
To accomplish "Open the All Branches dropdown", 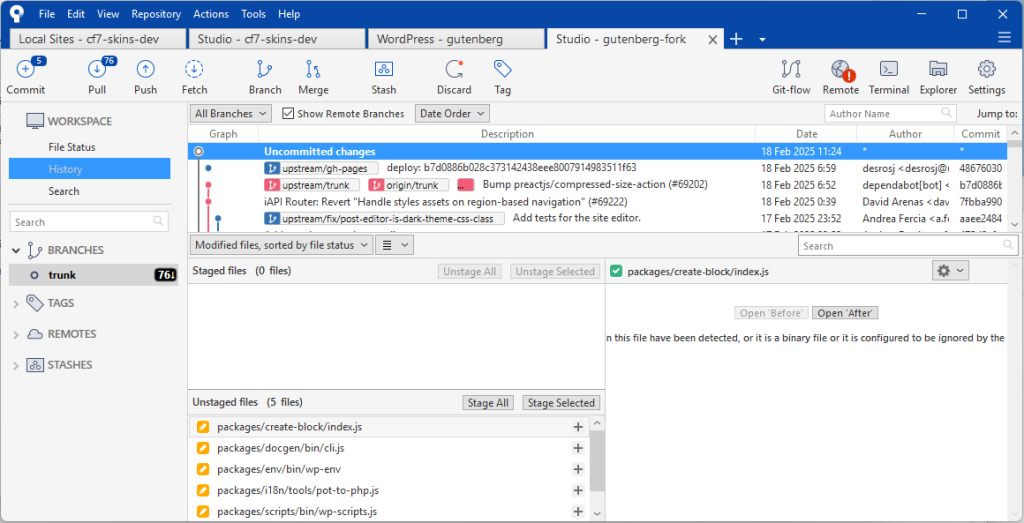I will tap(231, 114).
